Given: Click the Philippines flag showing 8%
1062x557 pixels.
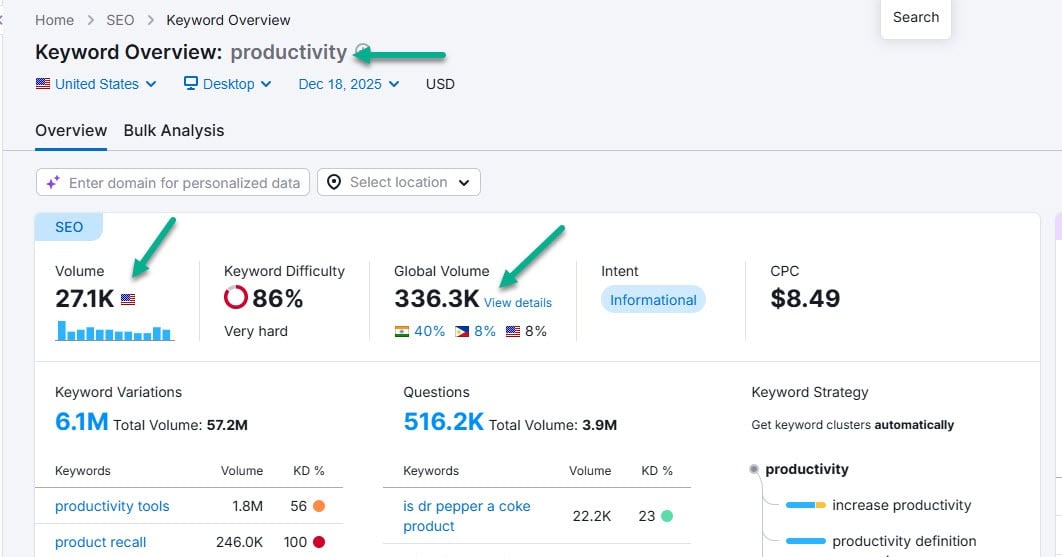Looking at the screenshot, I should [x=462, y=331].
